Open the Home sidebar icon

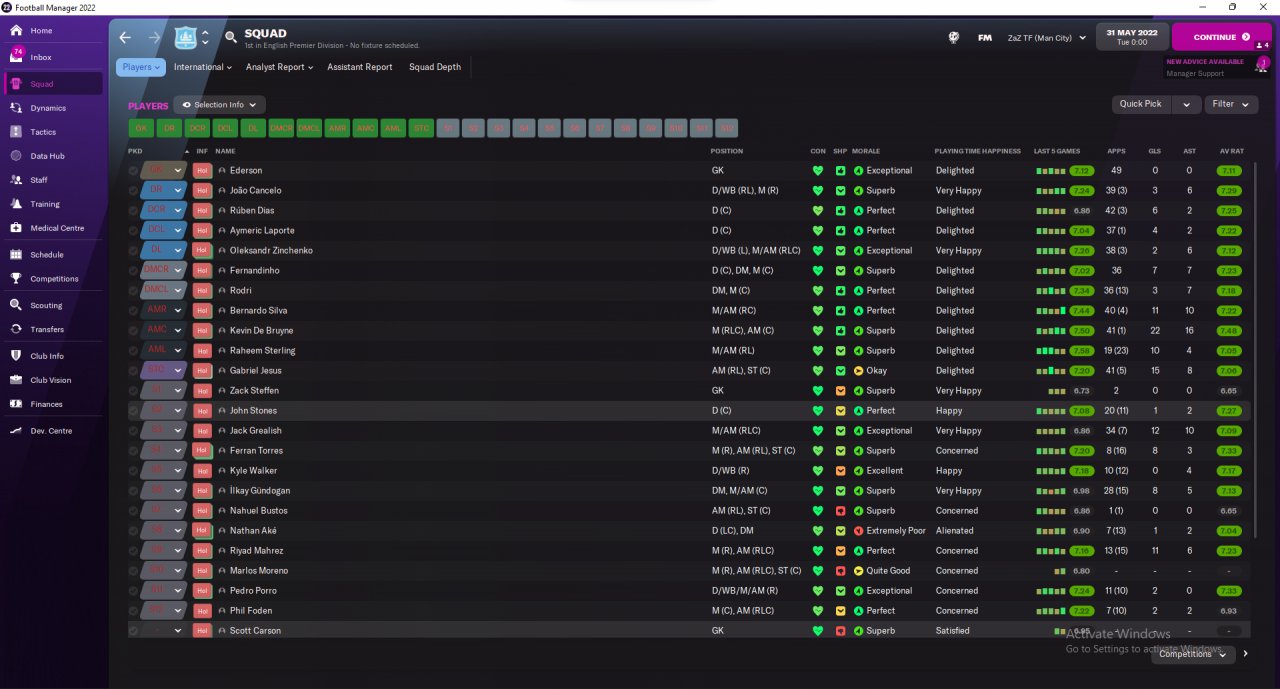pos(16,30)
